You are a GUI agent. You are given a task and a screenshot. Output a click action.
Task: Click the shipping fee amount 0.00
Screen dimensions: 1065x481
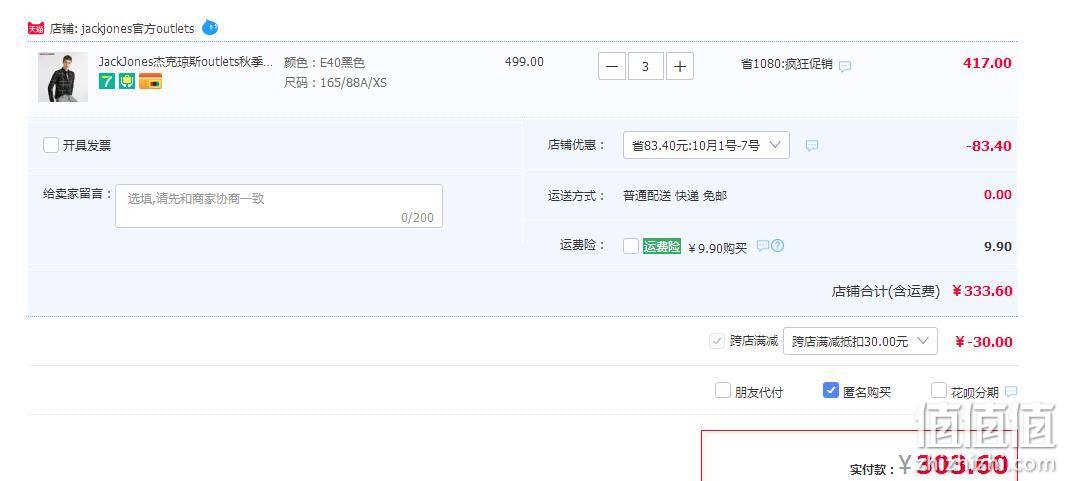998,195
